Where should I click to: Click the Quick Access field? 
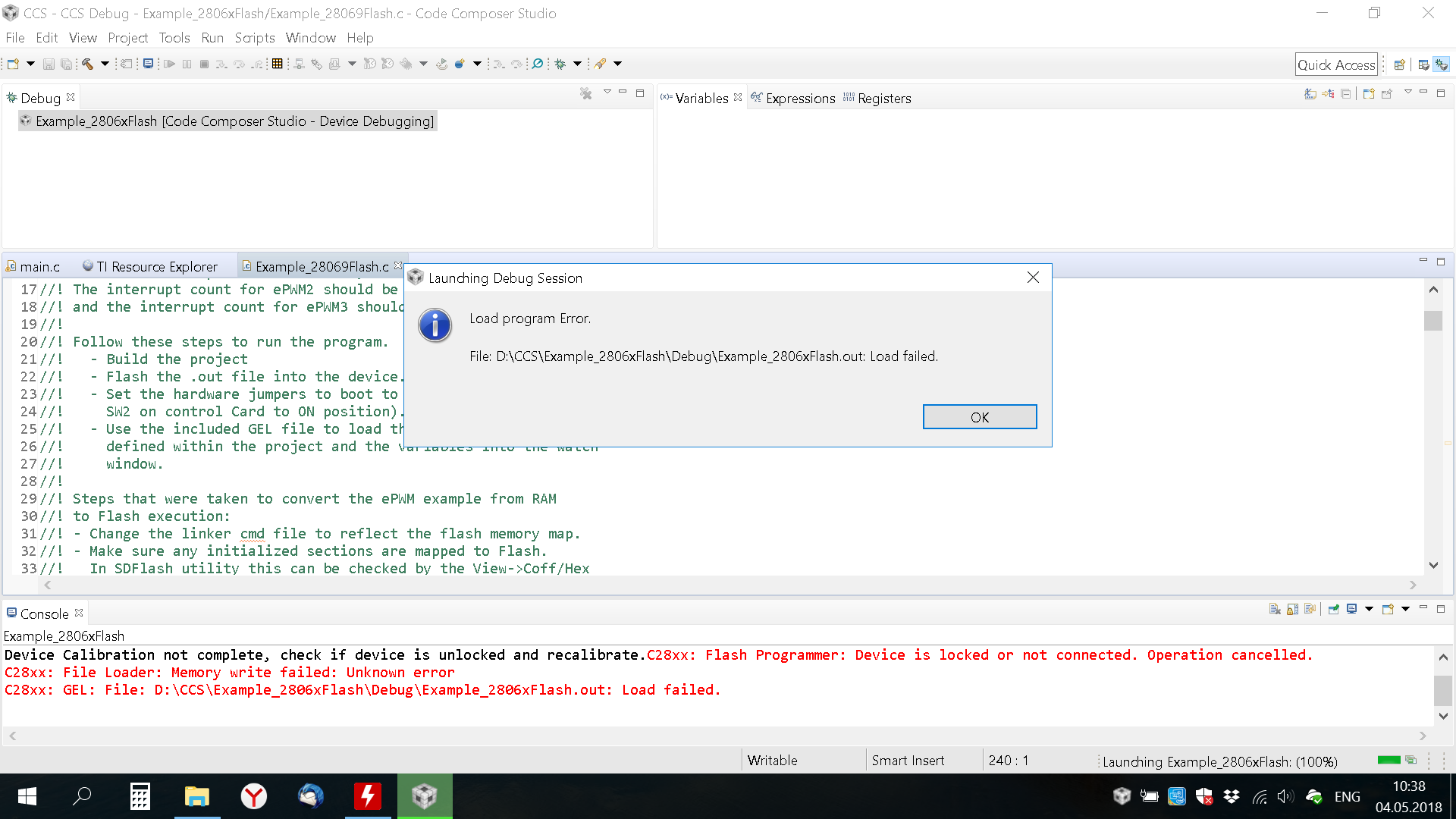[x=1335, y=65]
